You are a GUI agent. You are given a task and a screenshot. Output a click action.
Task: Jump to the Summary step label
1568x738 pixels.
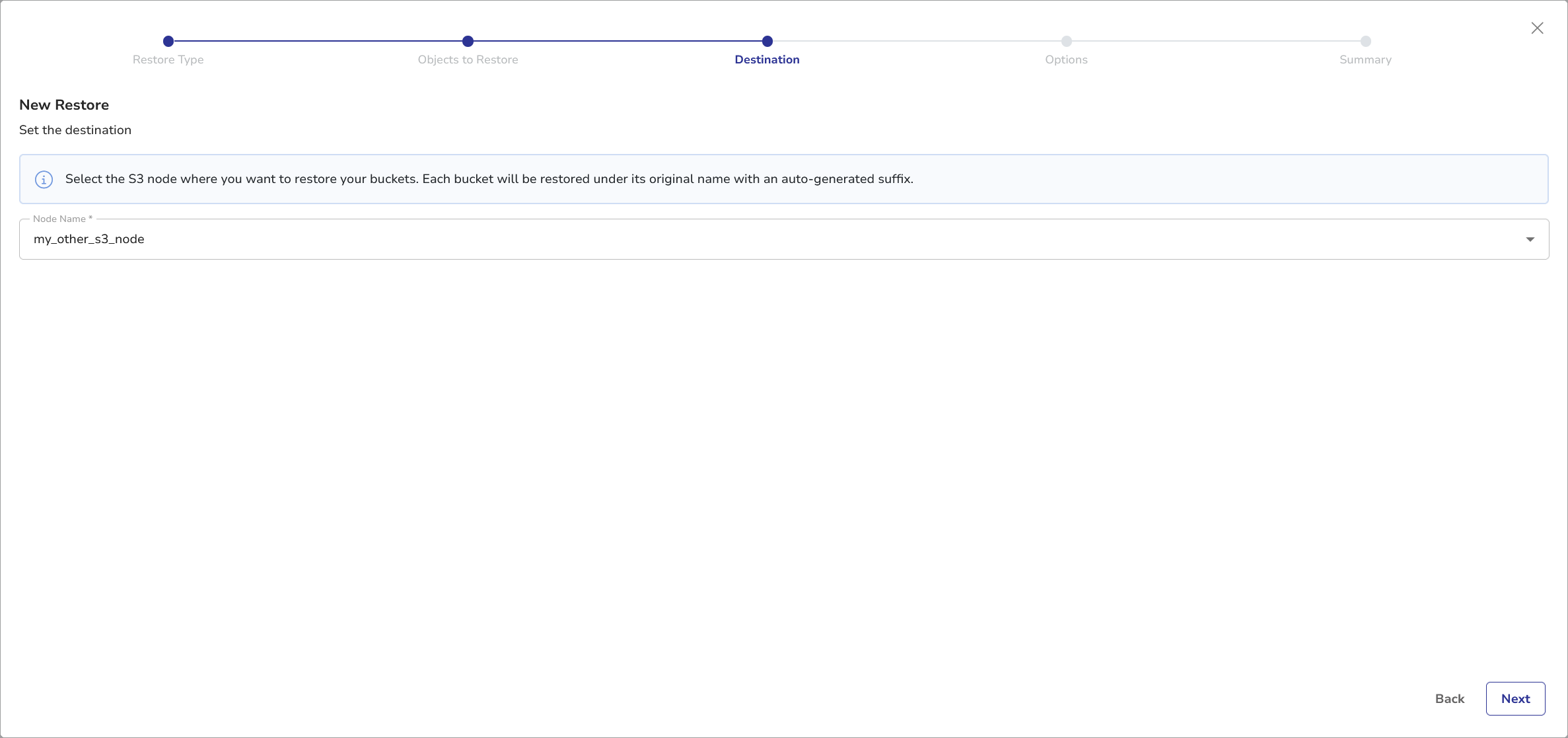pyautogui.click(x=1365, y=59)
